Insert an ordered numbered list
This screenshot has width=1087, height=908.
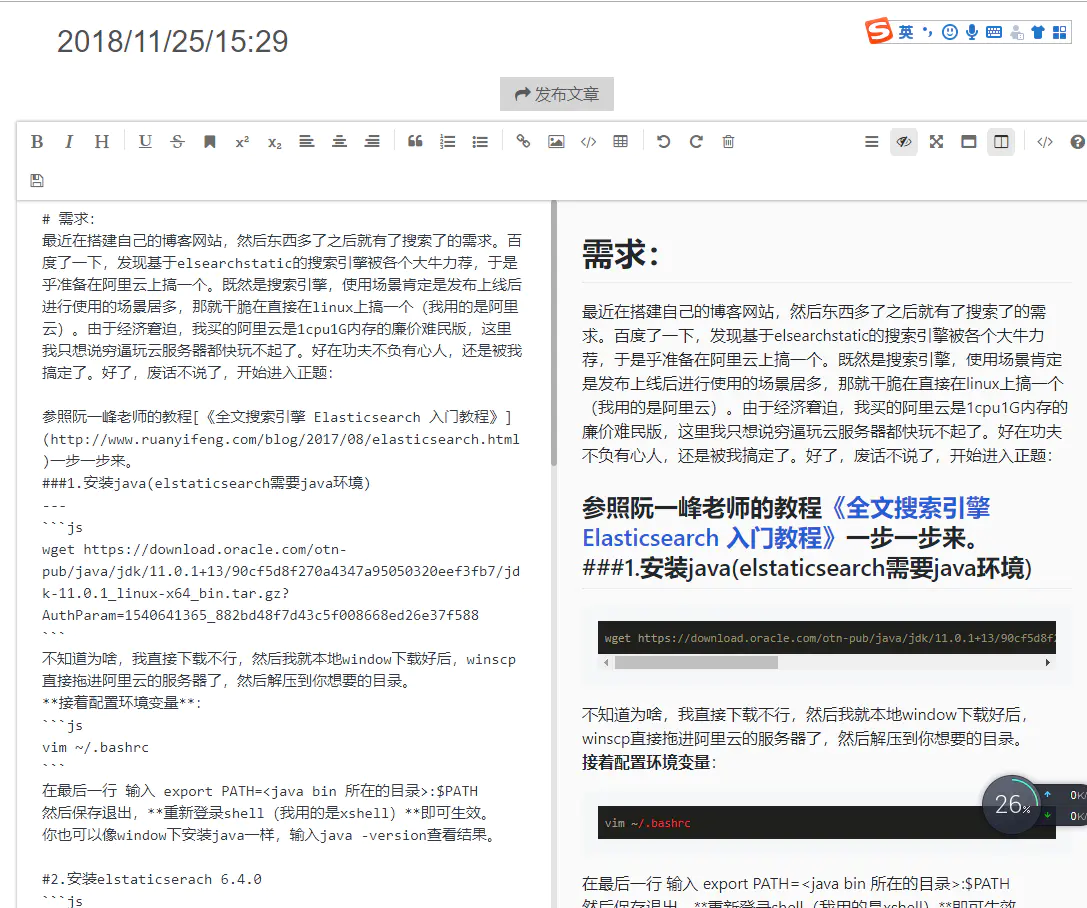point(448,142)
